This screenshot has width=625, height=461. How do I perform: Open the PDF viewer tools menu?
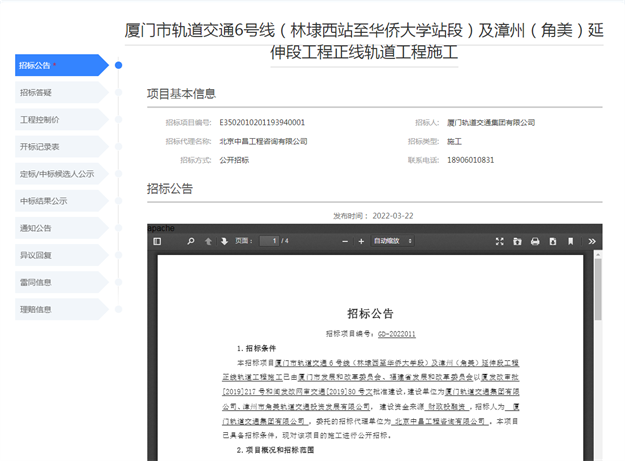pyautogui.click(x=592, y=241)
